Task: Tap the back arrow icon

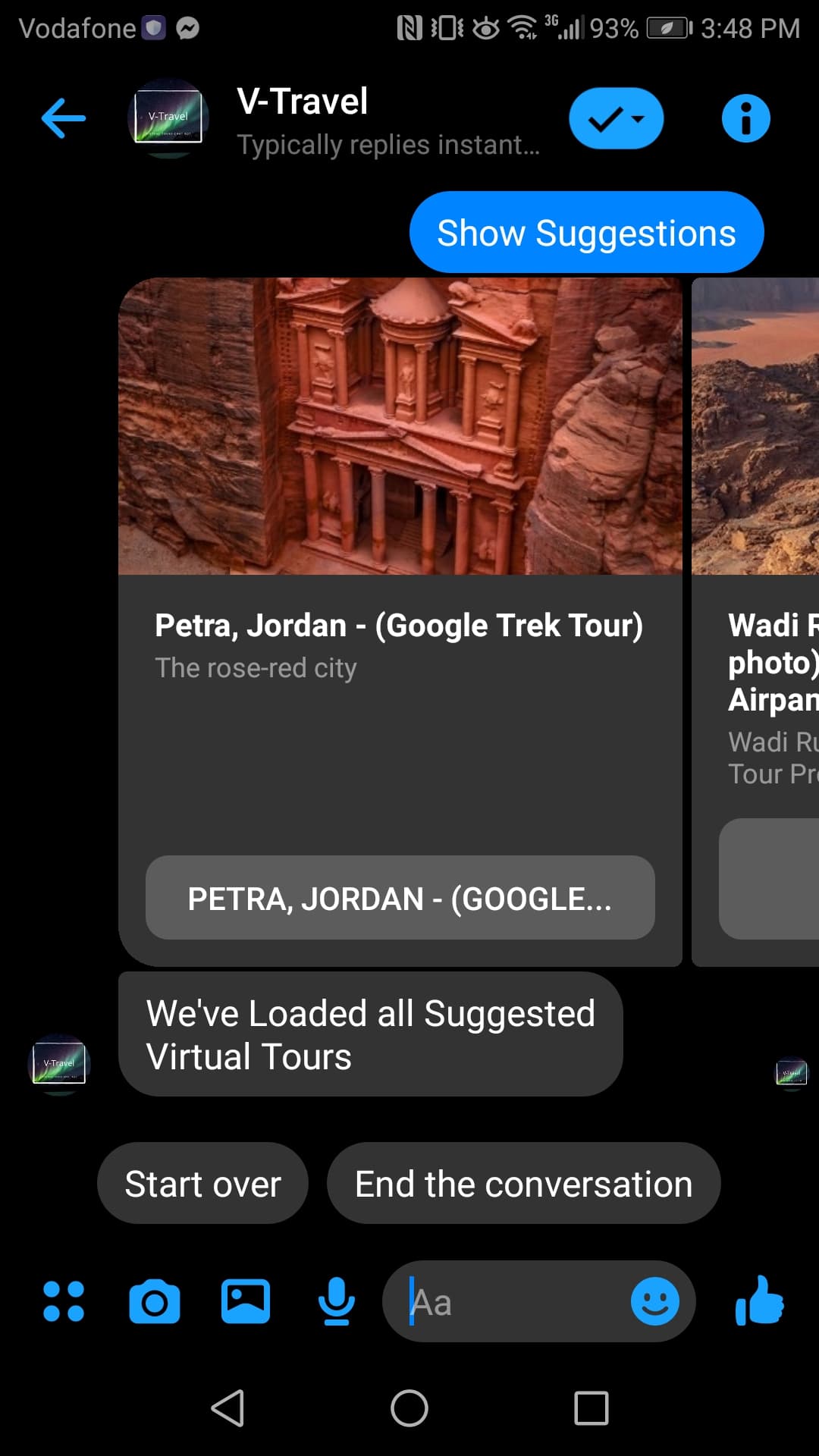Action: [x=64, y=118]
